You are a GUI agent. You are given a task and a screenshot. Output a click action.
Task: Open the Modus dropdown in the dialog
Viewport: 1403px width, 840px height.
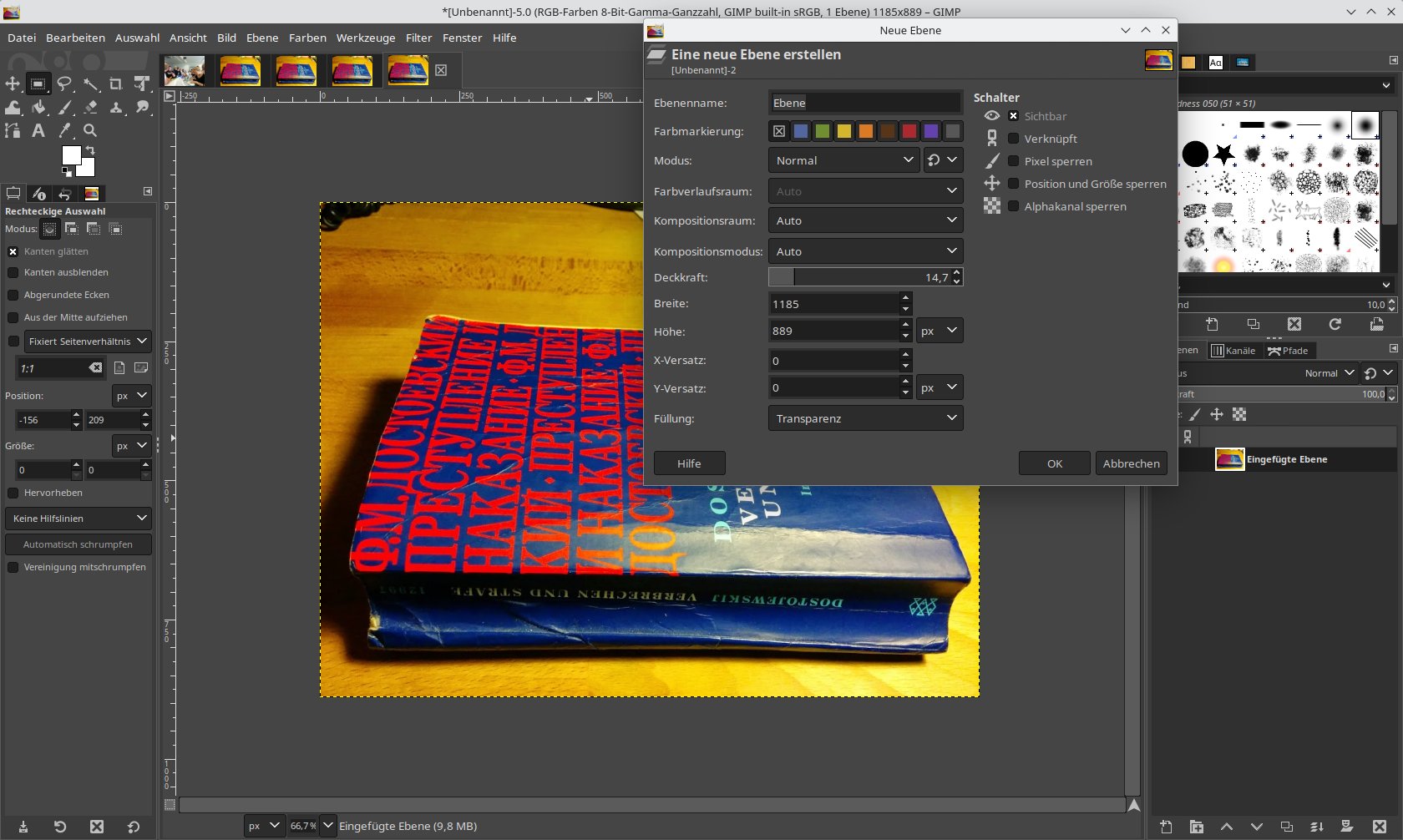pyautogui.click(x=843, y=160)
